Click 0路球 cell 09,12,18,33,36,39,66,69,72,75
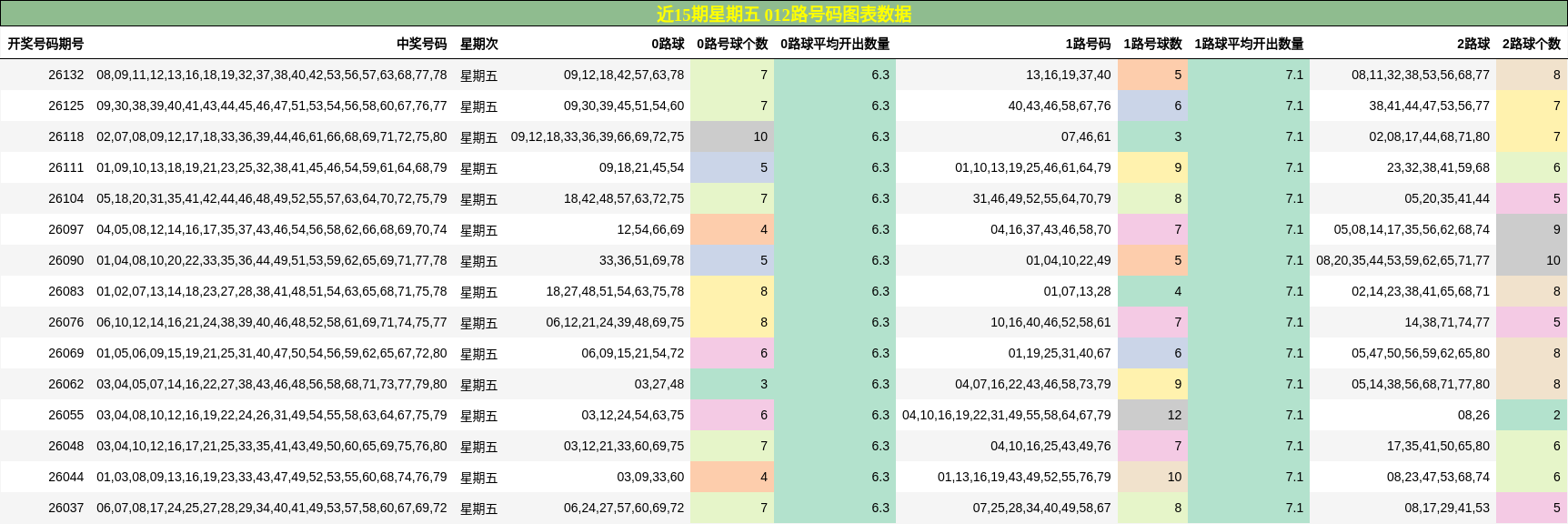The width and height of the screenshot is (1568, 524). tap(598, 136)
